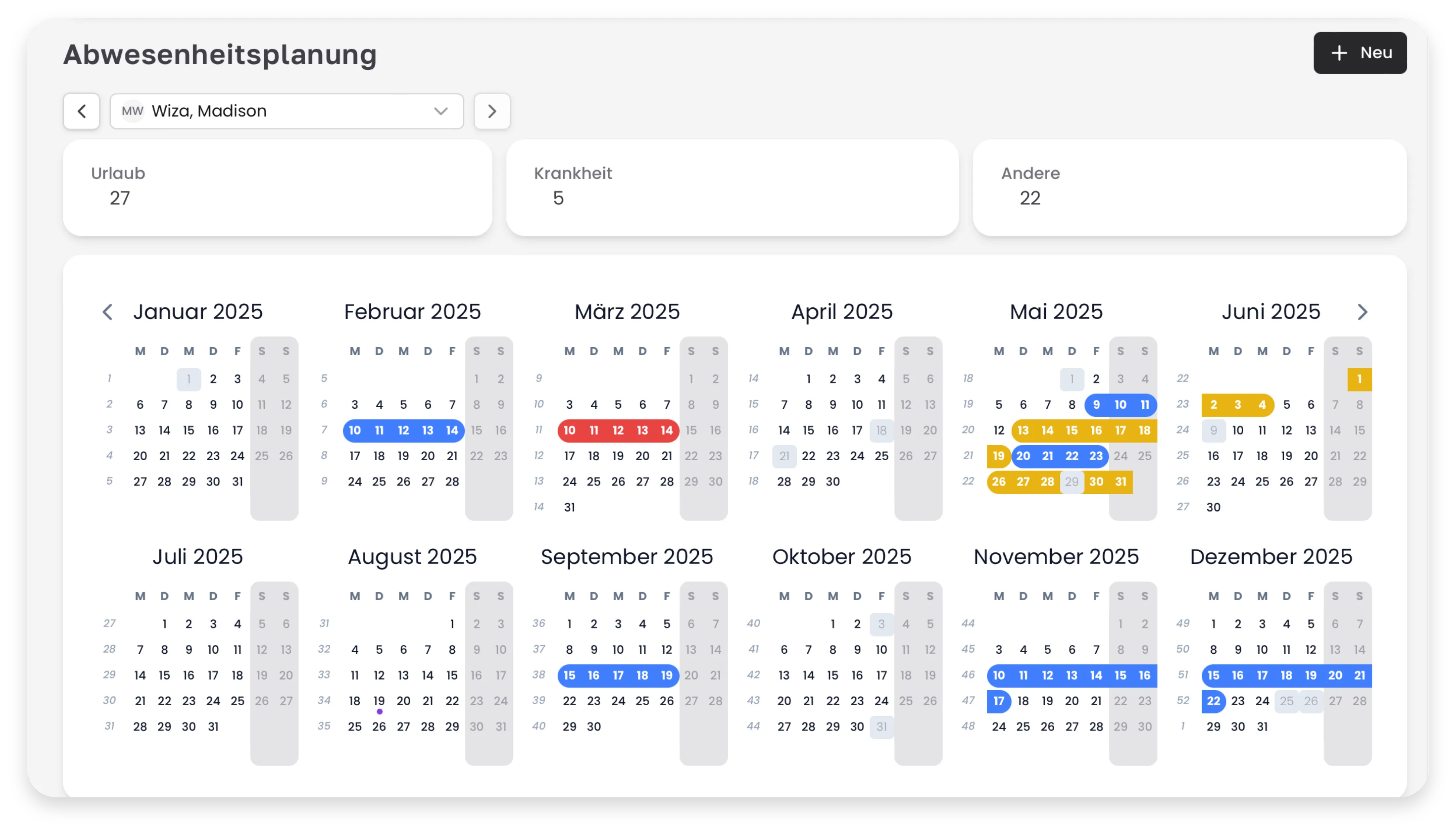
Task: Select blue vacation day February 10
Action: (355, 430)
